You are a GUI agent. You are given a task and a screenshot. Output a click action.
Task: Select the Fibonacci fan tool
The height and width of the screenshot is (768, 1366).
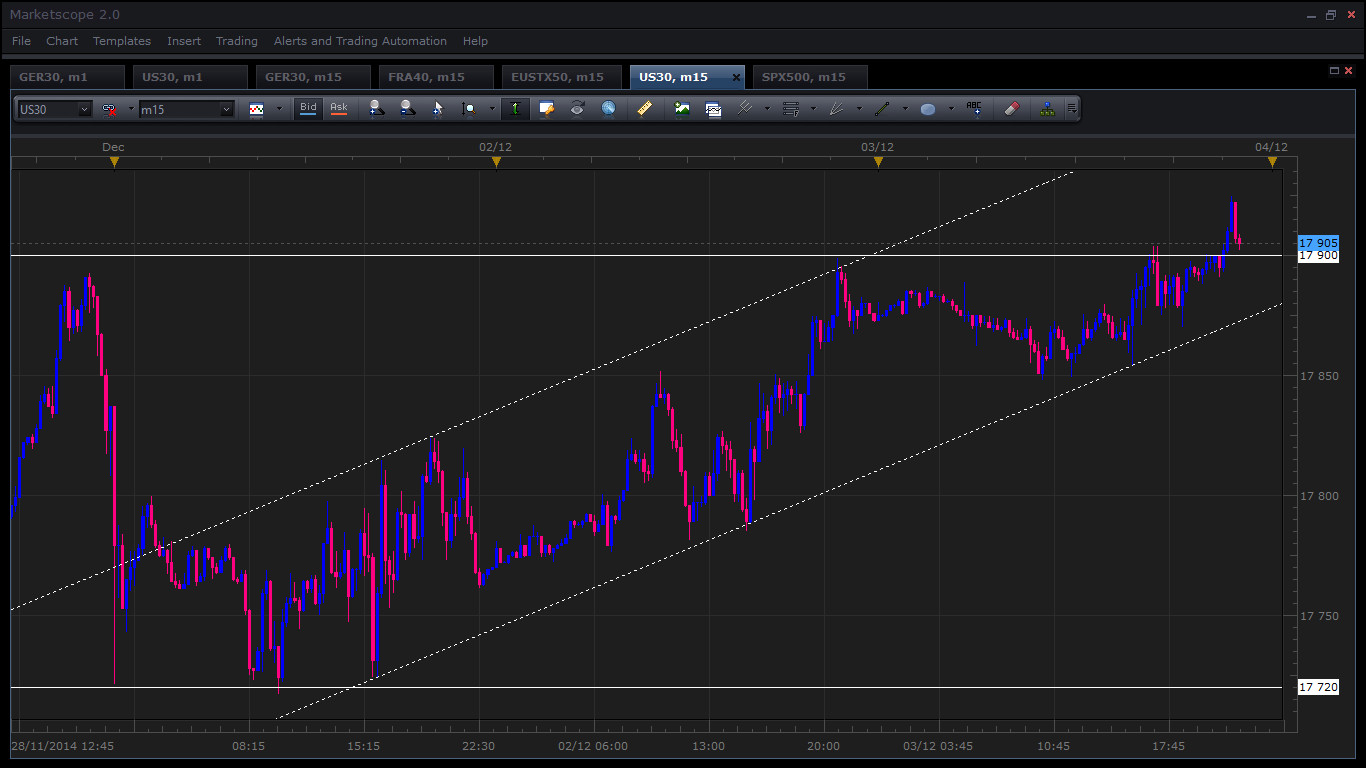pyautogui.click(x=837, y=109)
